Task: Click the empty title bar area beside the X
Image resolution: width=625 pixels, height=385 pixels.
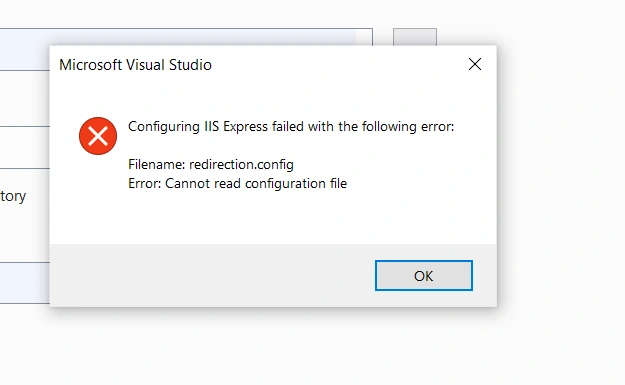Action: tap(339, 65)
